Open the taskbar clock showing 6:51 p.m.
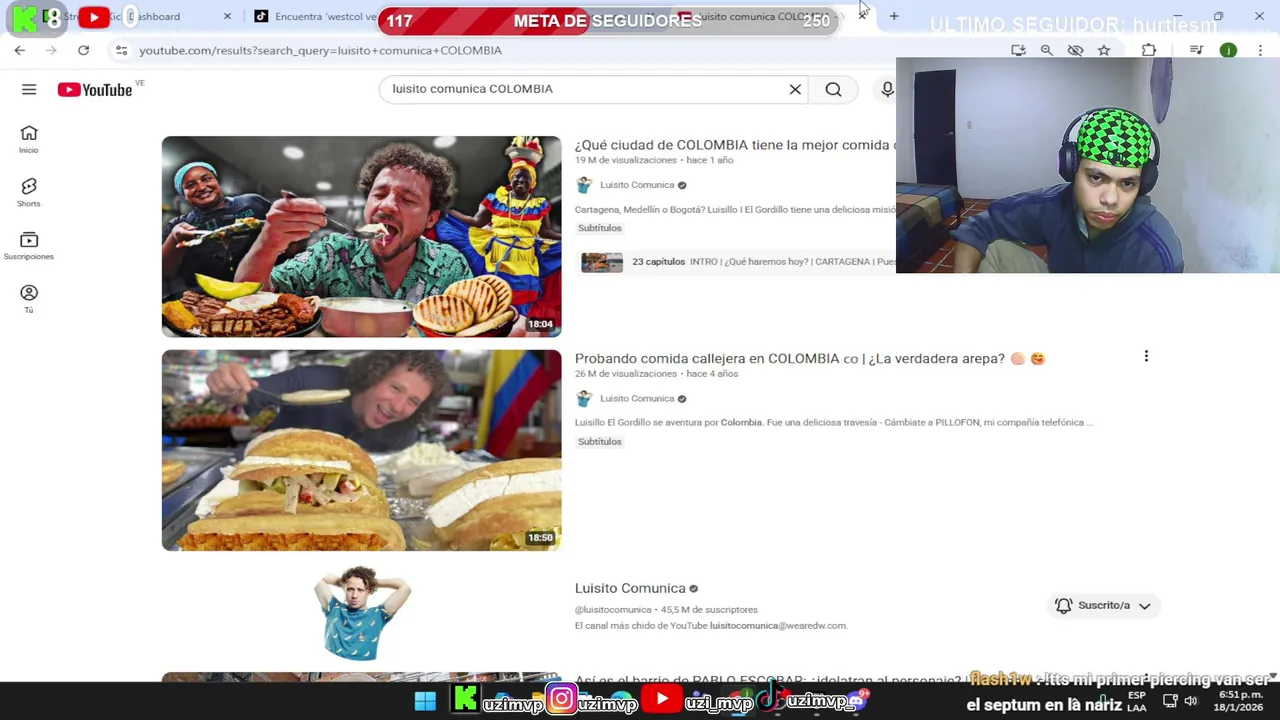The height and width of the screenshot is (720, 1280). [1239, 700]
